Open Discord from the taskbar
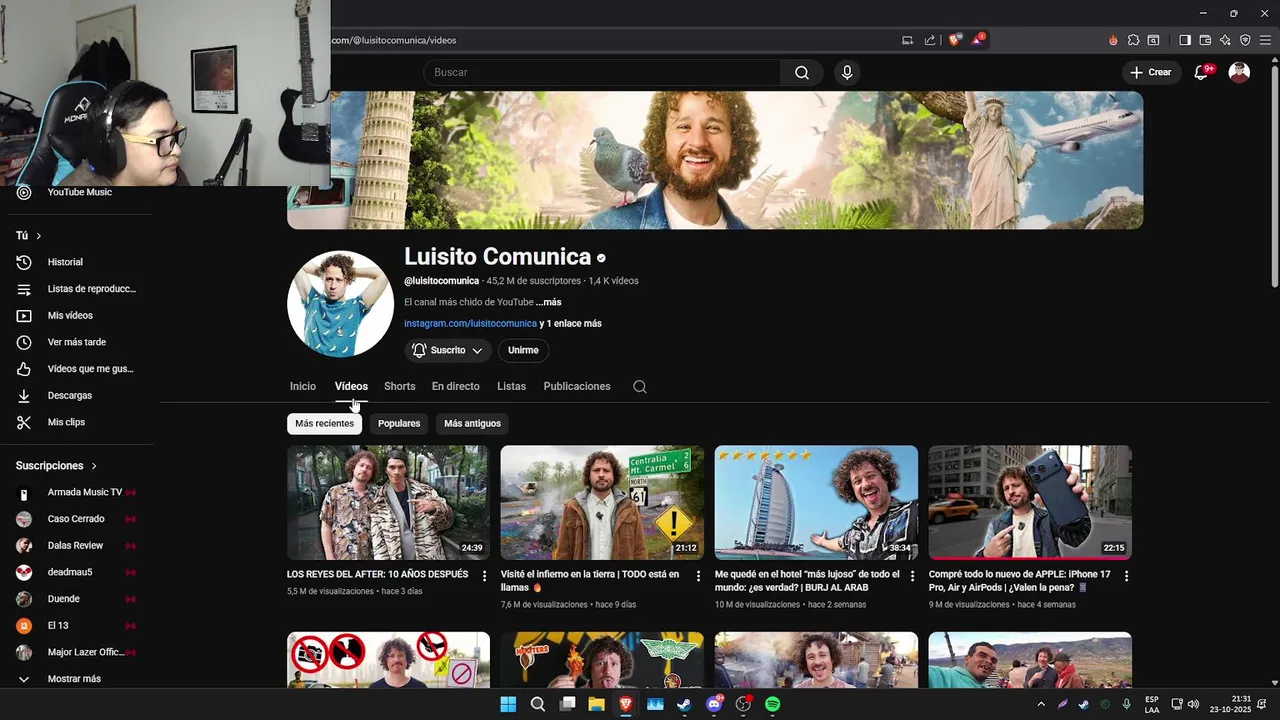 (x=714, y=704)
